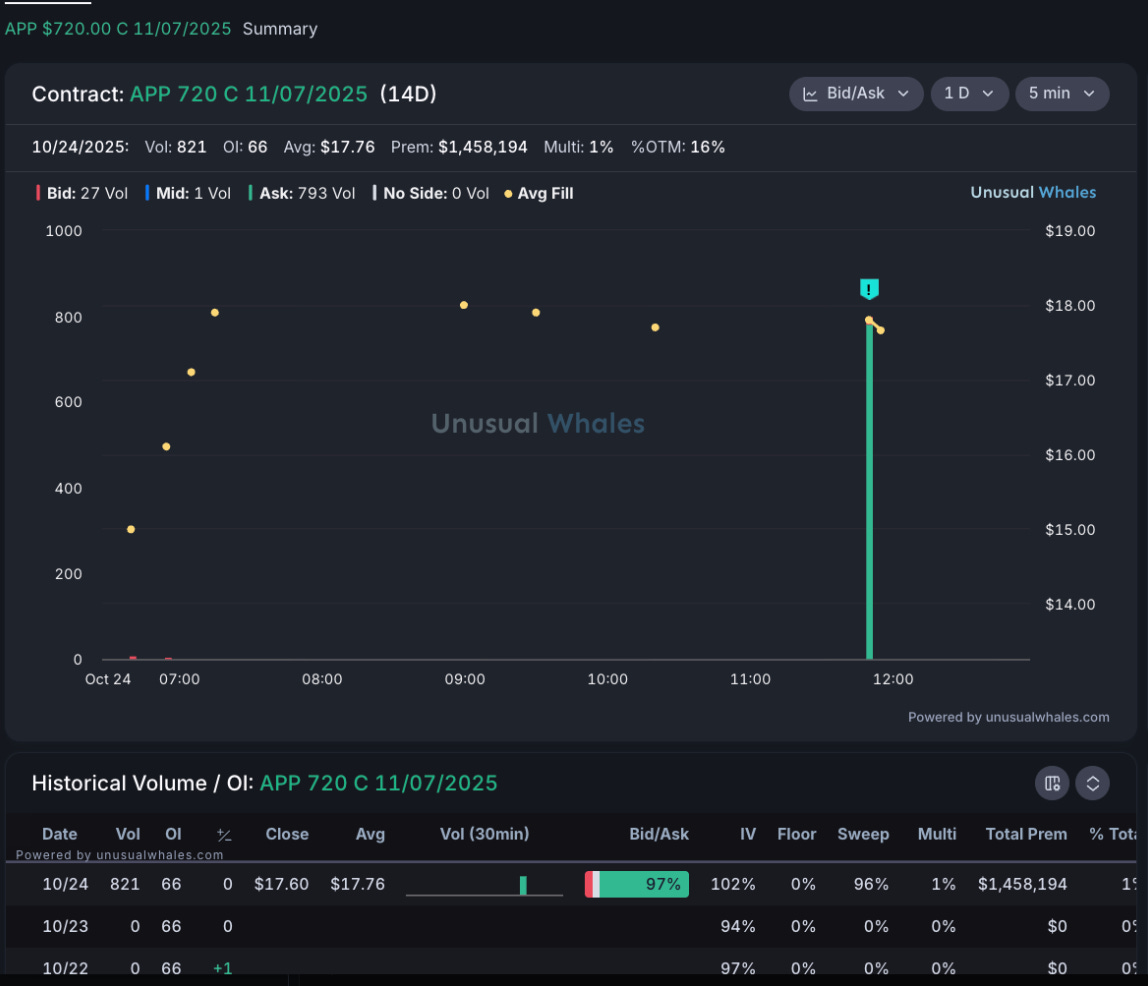
Task: Click Historical Volume contract link APP 720 C
Action: [x=379, y=783]
